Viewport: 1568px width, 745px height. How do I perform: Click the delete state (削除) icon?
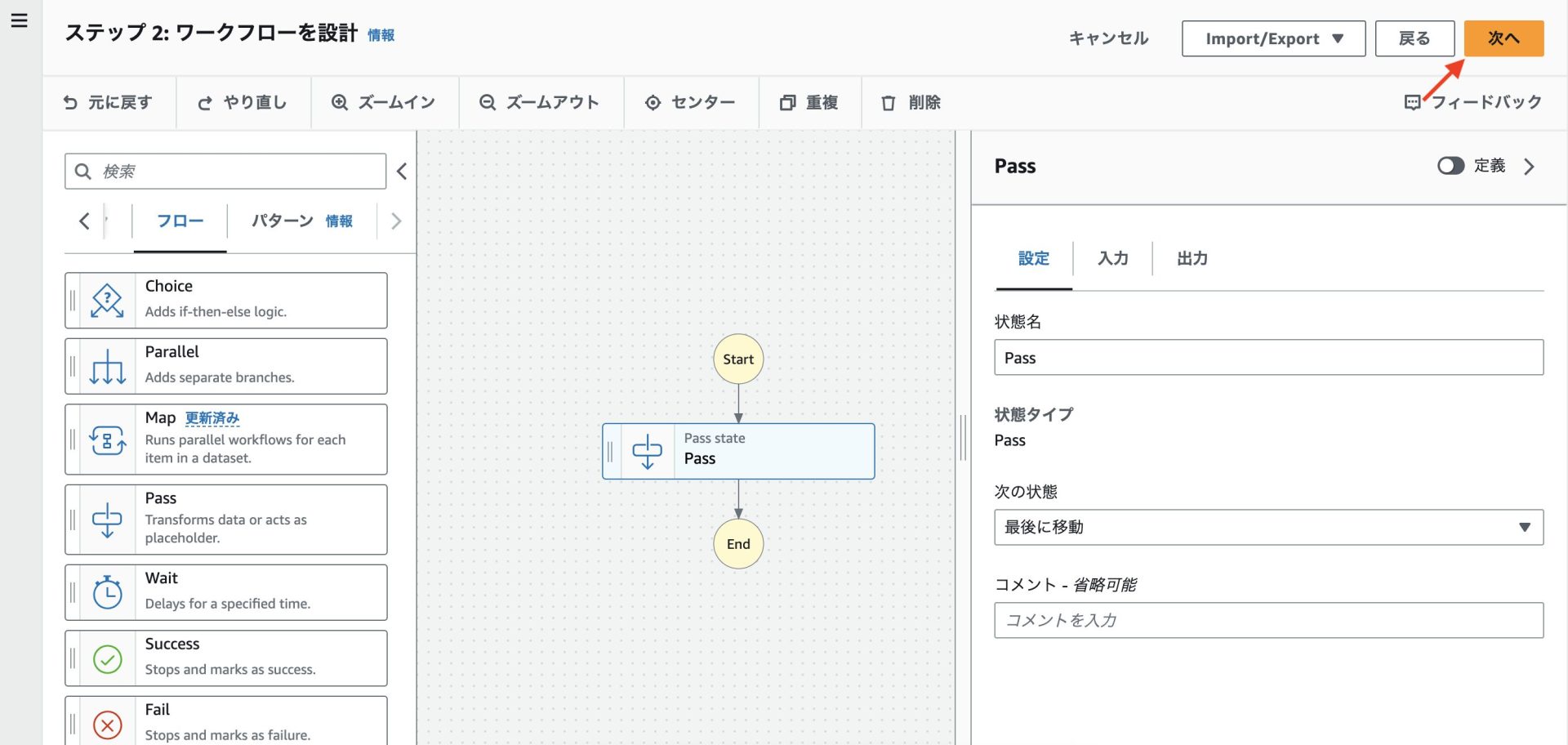[x=889, y=102]
